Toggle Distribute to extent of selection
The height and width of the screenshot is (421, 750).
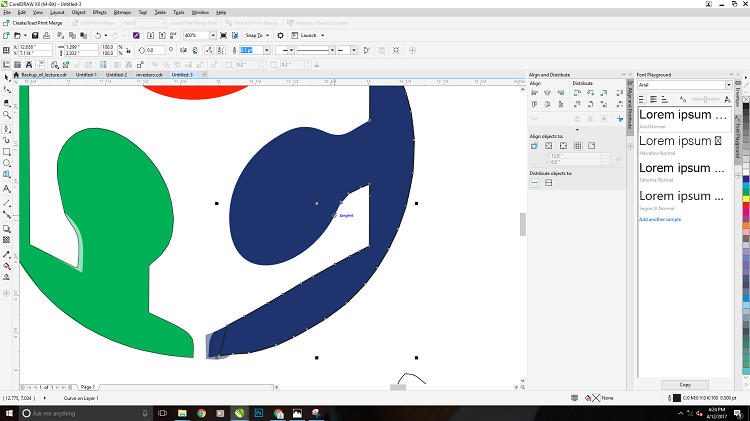(x=534, y=183)
